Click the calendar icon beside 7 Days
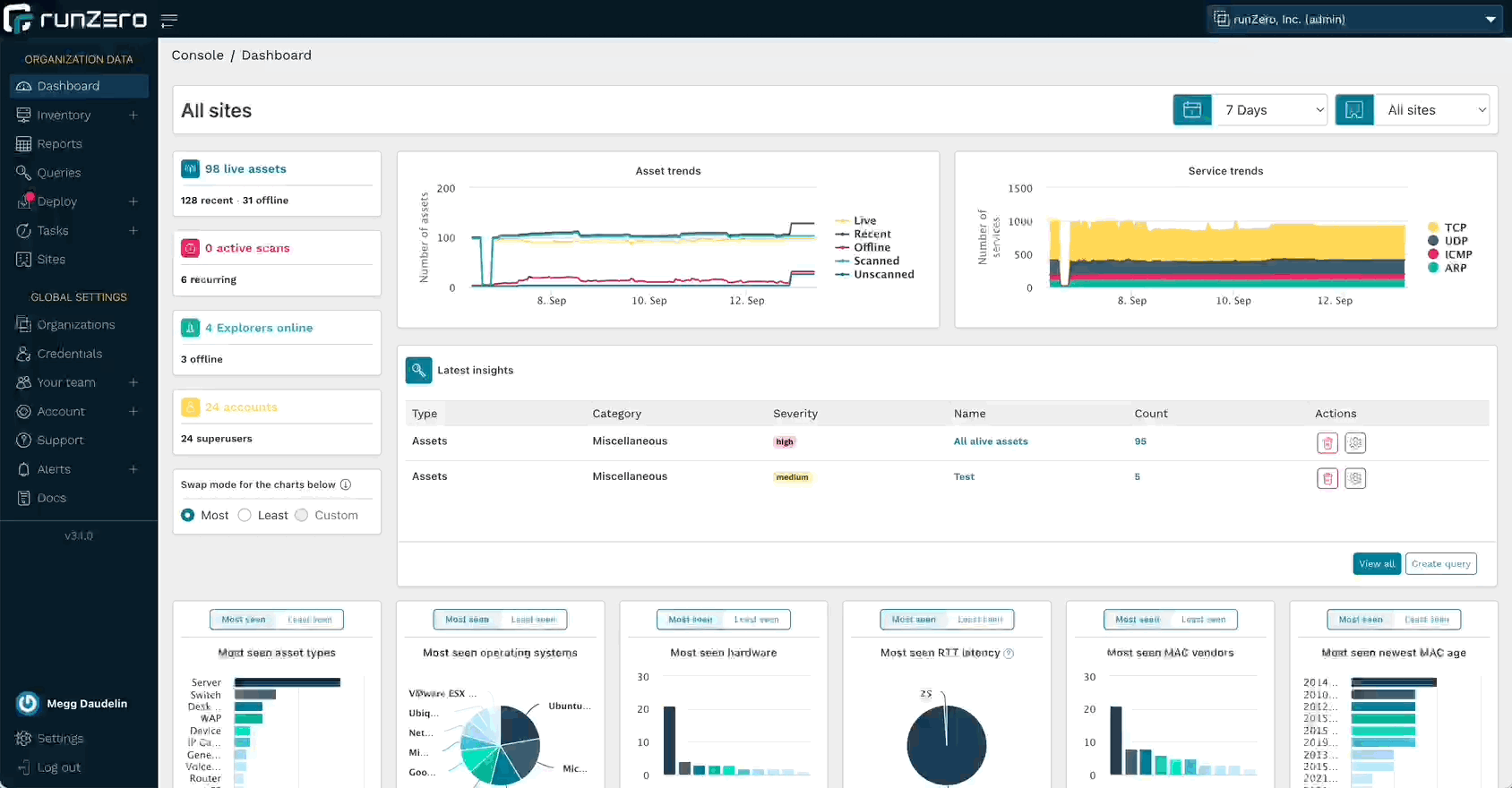Screen dimensions: 1512x788 coord(1192,110)
